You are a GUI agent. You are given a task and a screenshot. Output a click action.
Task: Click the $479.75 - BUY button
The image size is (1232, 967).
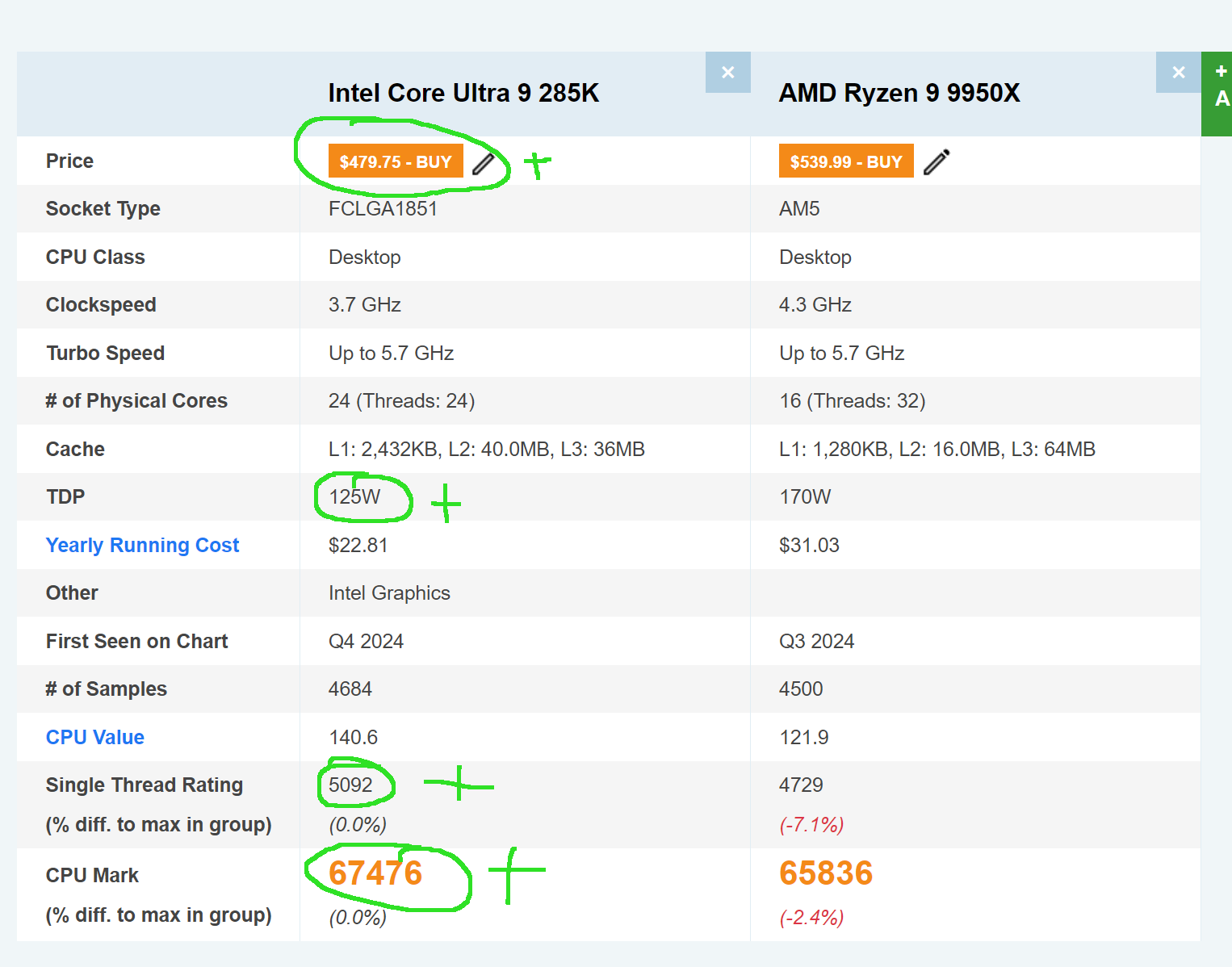(x=395, y=161)
